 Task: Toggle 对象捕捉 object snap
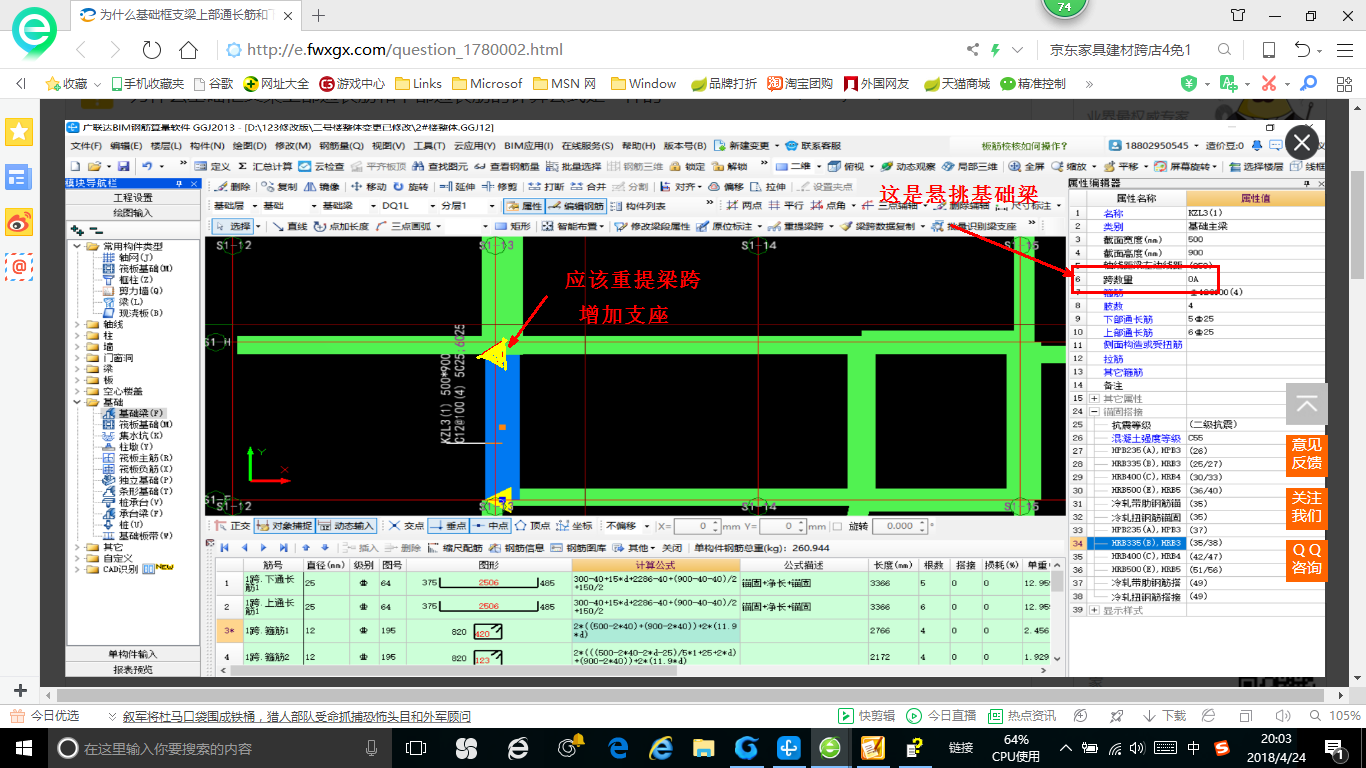click(284, 526)
